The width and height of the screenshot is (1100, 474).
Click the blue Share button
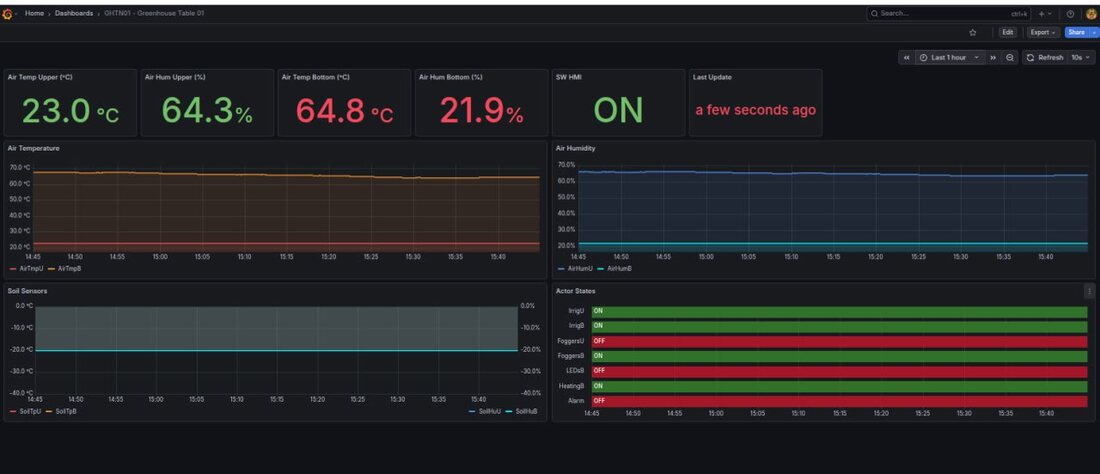click(x=1076, y=32)
